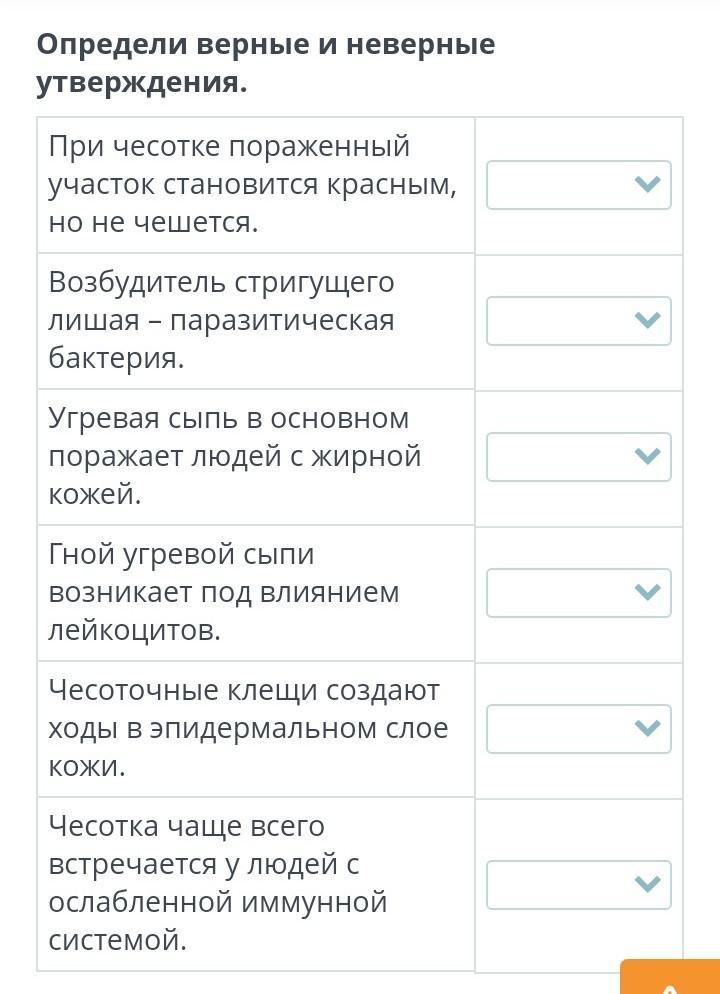Viewport: 720px width, 994px height.
Task: Select the statement text 'Чесотка чаще всего встречается'
Action: point(217,884)
